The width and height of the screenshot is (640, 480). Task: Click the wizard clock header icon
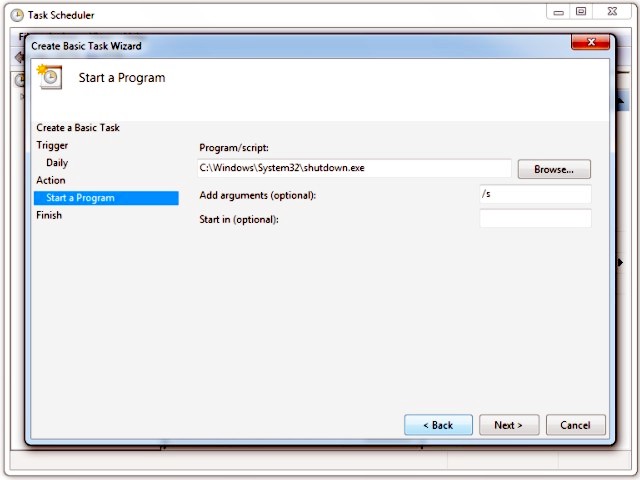click(50, 77)
